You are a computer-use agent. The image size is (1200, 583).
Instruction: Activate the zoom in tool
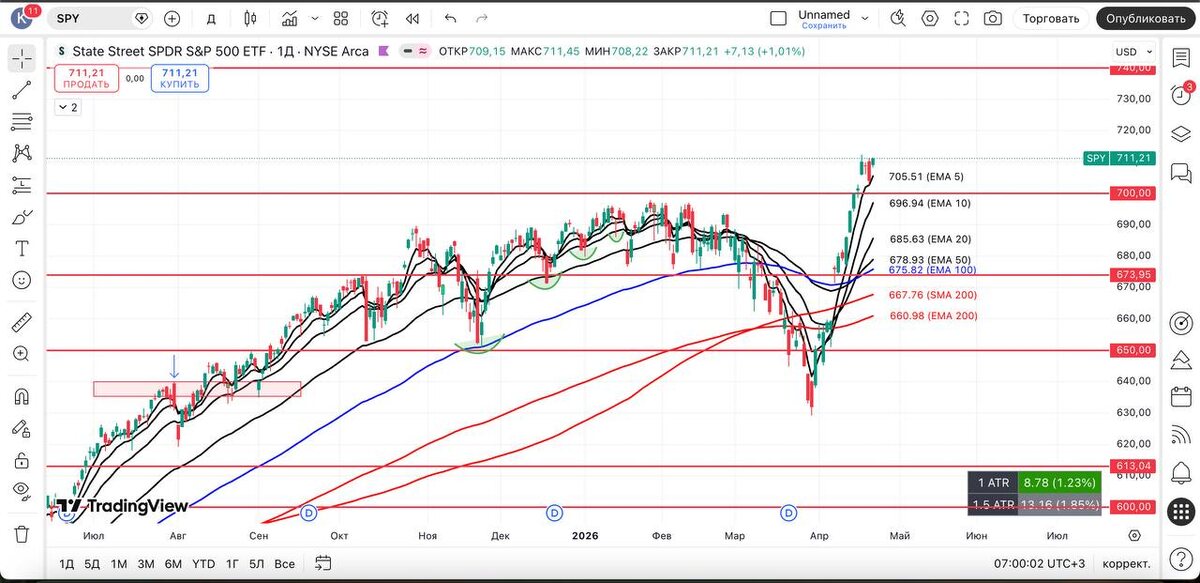(x=21, y=354)
